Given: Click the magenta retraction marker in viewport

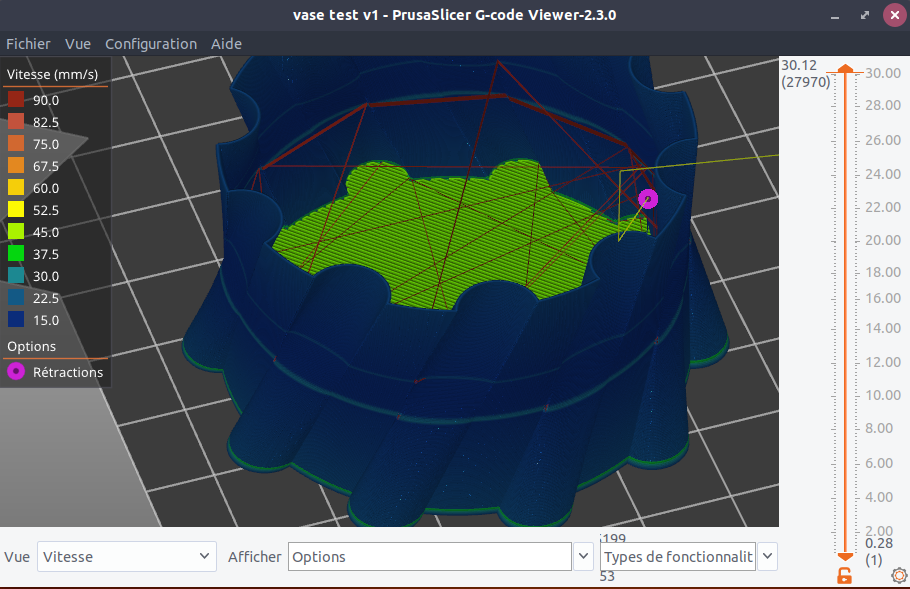Looking at the screenshot, I should [648, 199].
